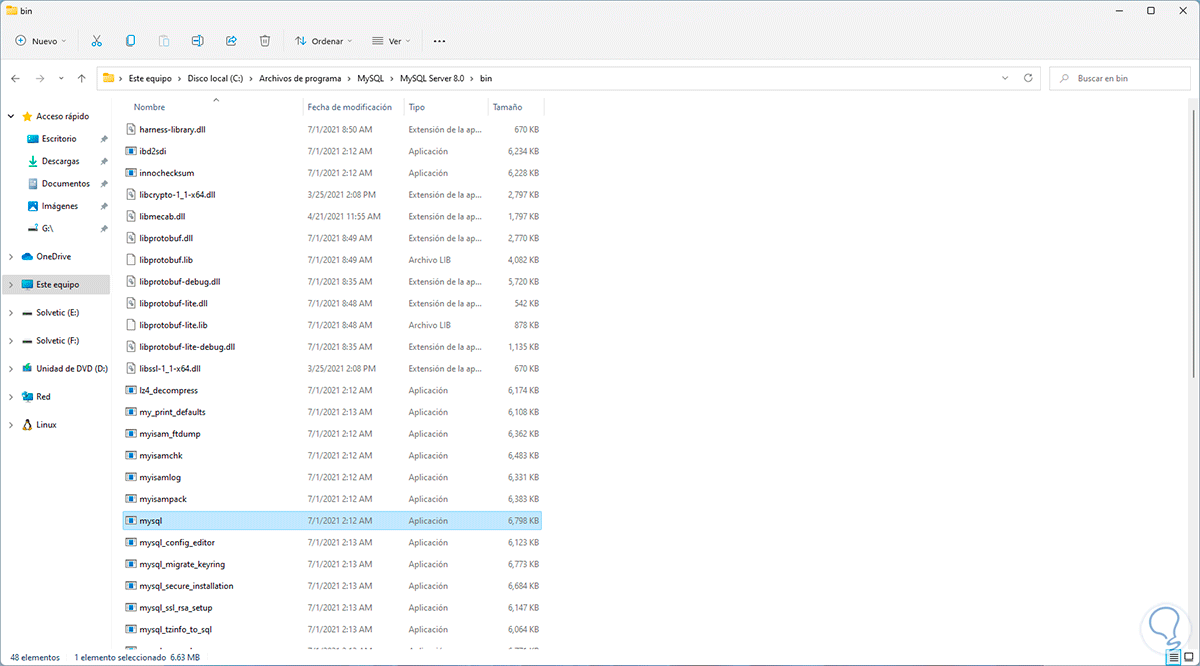Click Disco local (C:) breadcrumb
The width and height of the screenshot is (1200, 666).
pos(215,78)
